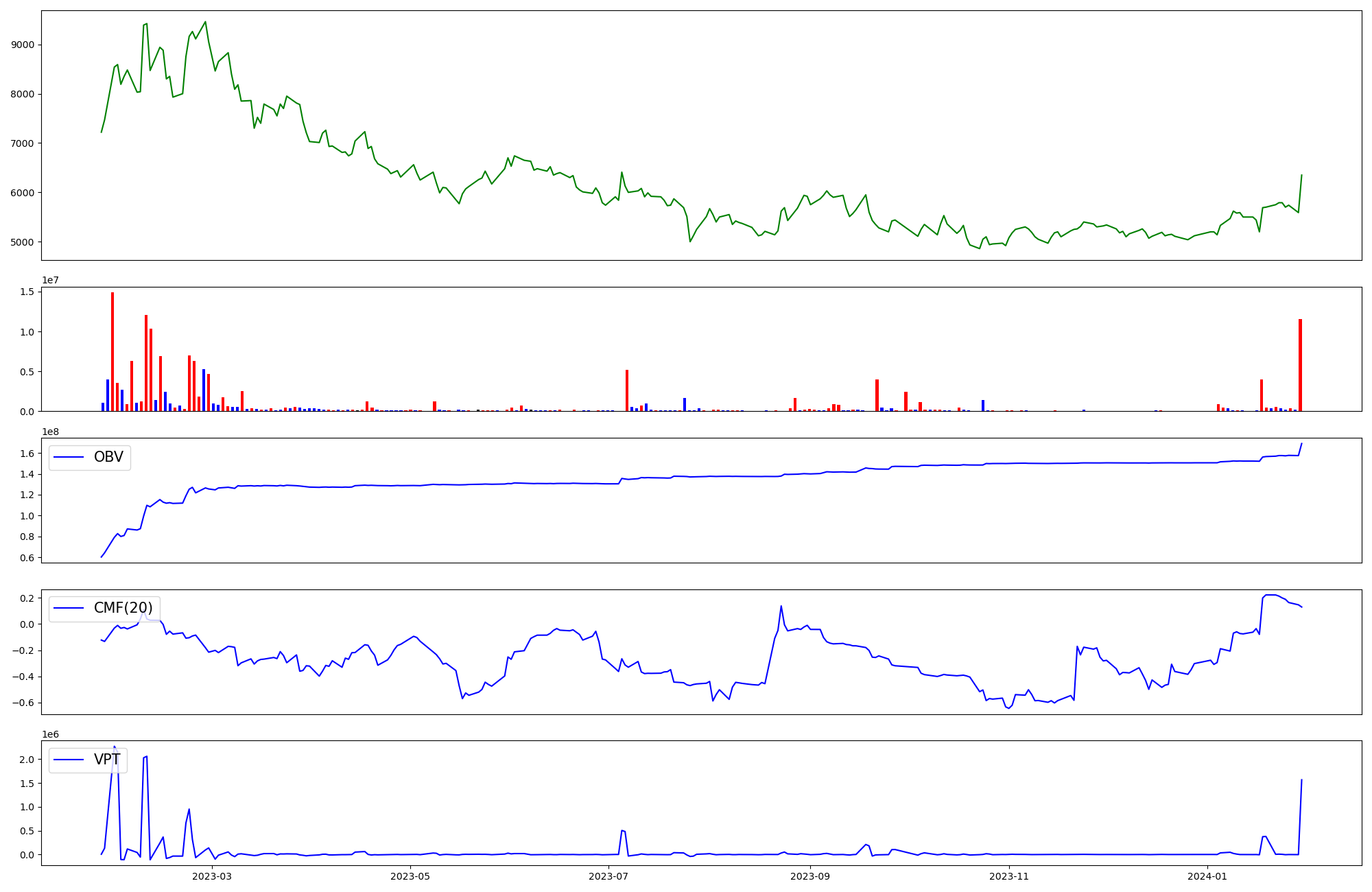Click the OBV legend label
Screen dimensions: 1372x892
coord(108,457)
